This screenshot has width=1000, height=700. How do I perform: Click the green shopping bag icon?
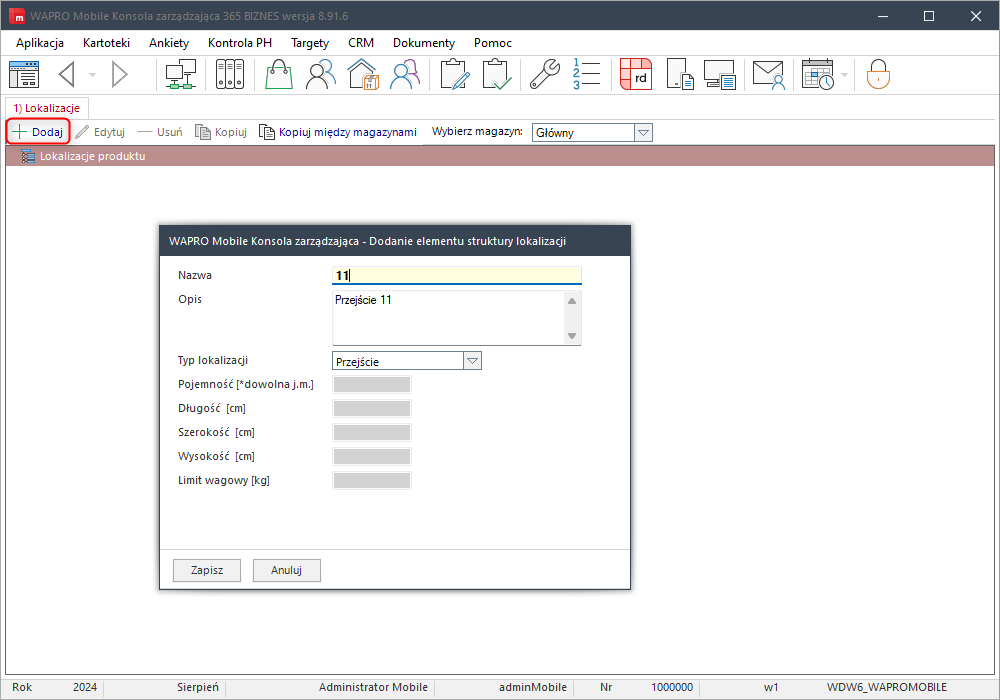point(279,75)
